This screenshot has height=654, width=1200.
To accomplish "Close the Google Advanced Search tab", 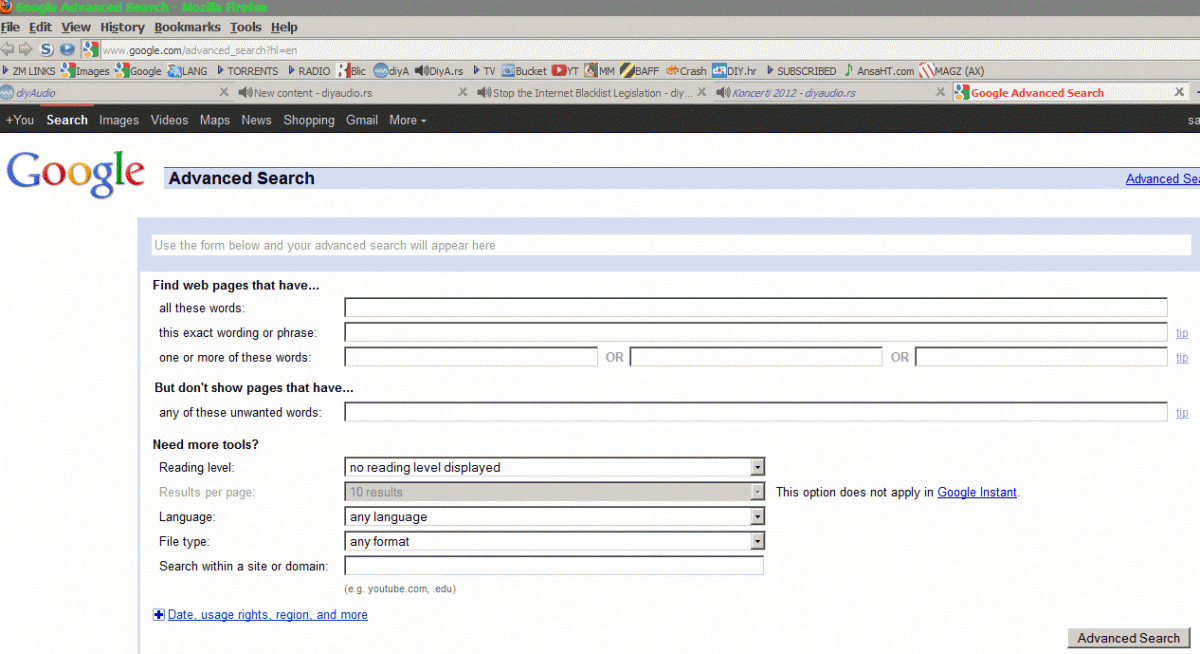I will coord(1180,93).
